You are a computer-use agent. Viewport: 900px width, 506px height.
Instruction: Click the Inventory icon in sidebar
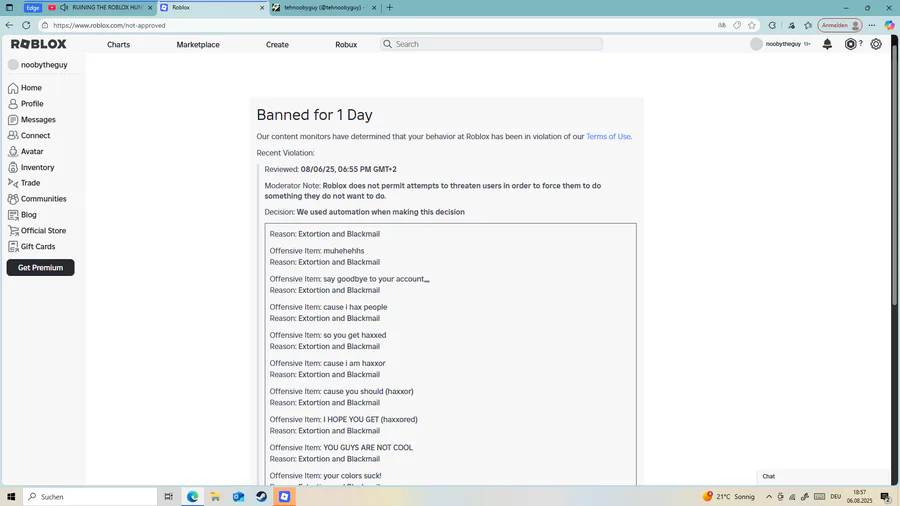pyautogui.click(x=13, y=168)
